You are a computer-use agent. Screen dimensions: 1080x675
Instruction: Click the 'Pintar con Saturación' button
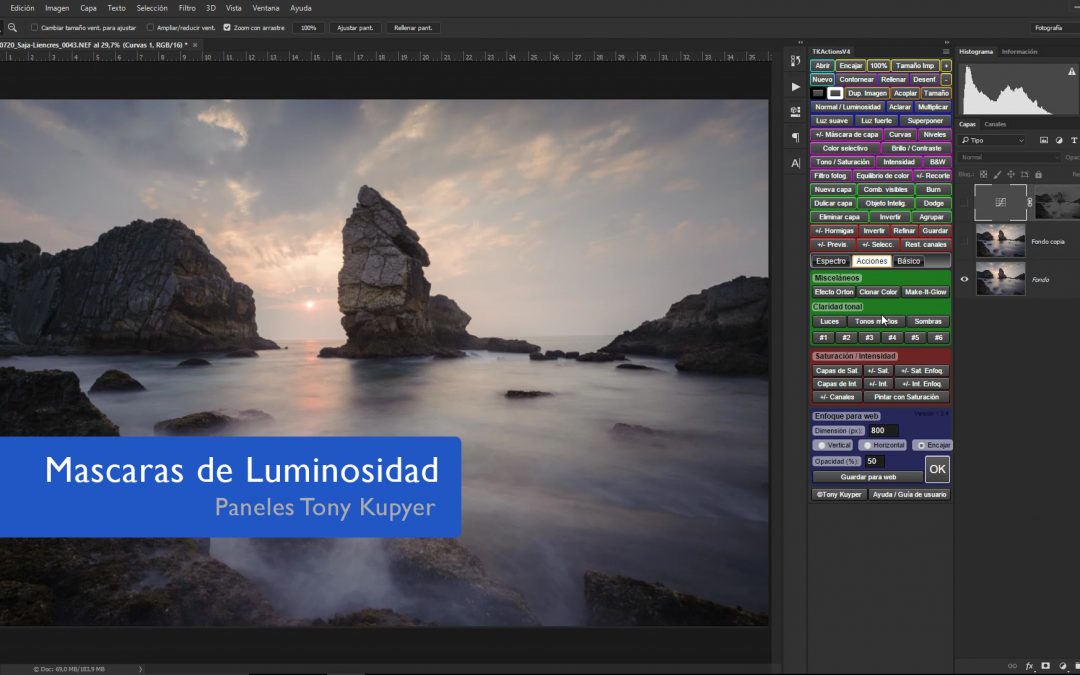click(906, 397)
